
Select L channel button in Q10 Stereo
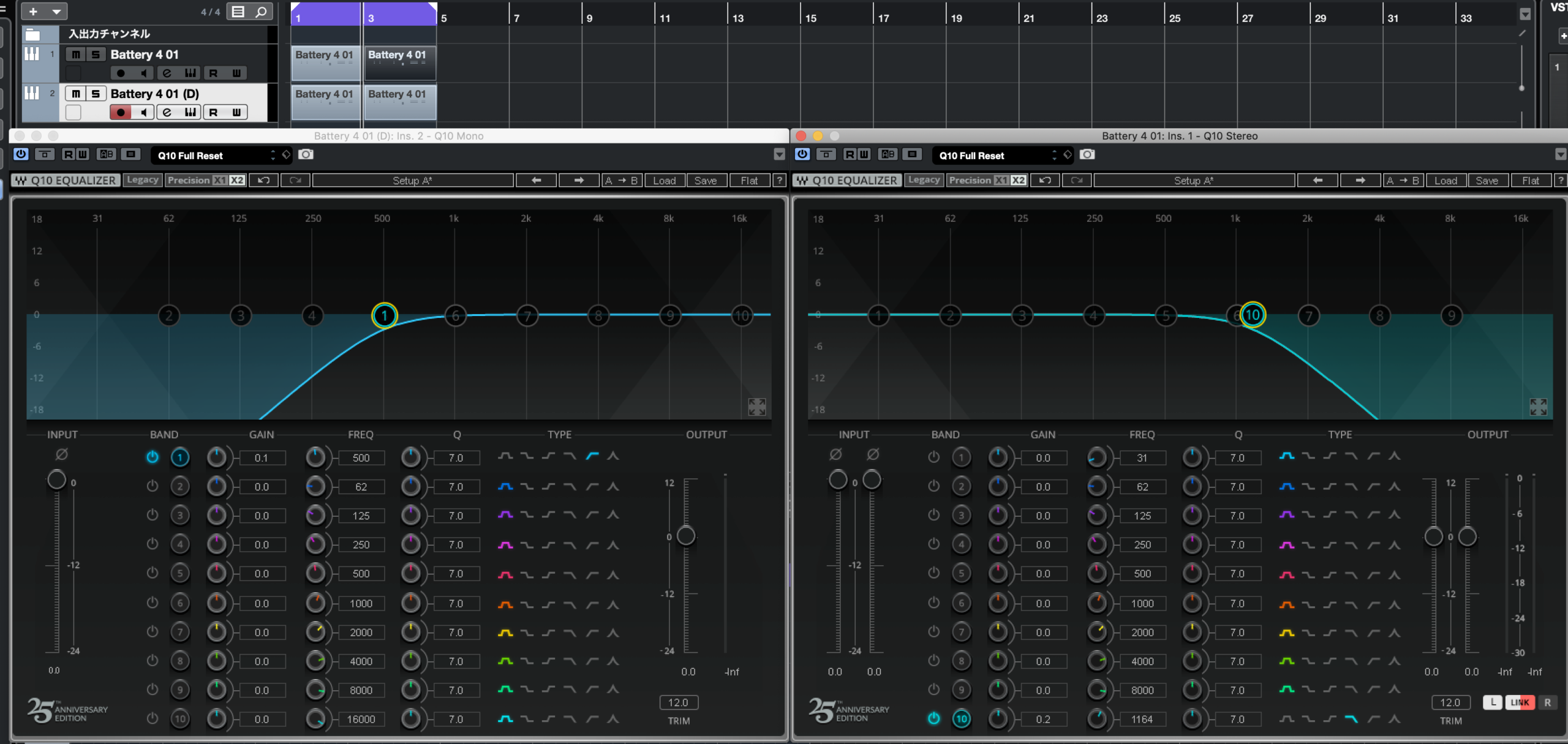click(x=1493, y=702)
